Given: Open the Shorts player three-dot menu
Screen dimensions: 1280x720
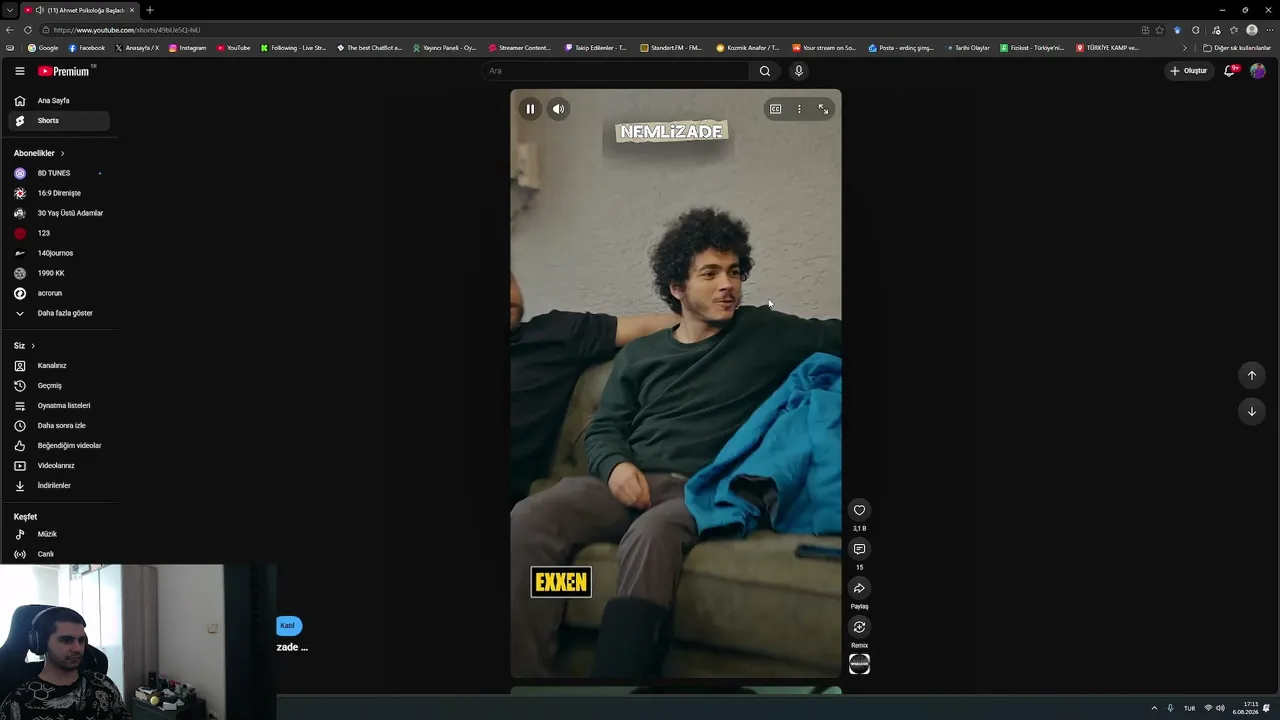Looking at the screenshot, I should tap(799, 109).
